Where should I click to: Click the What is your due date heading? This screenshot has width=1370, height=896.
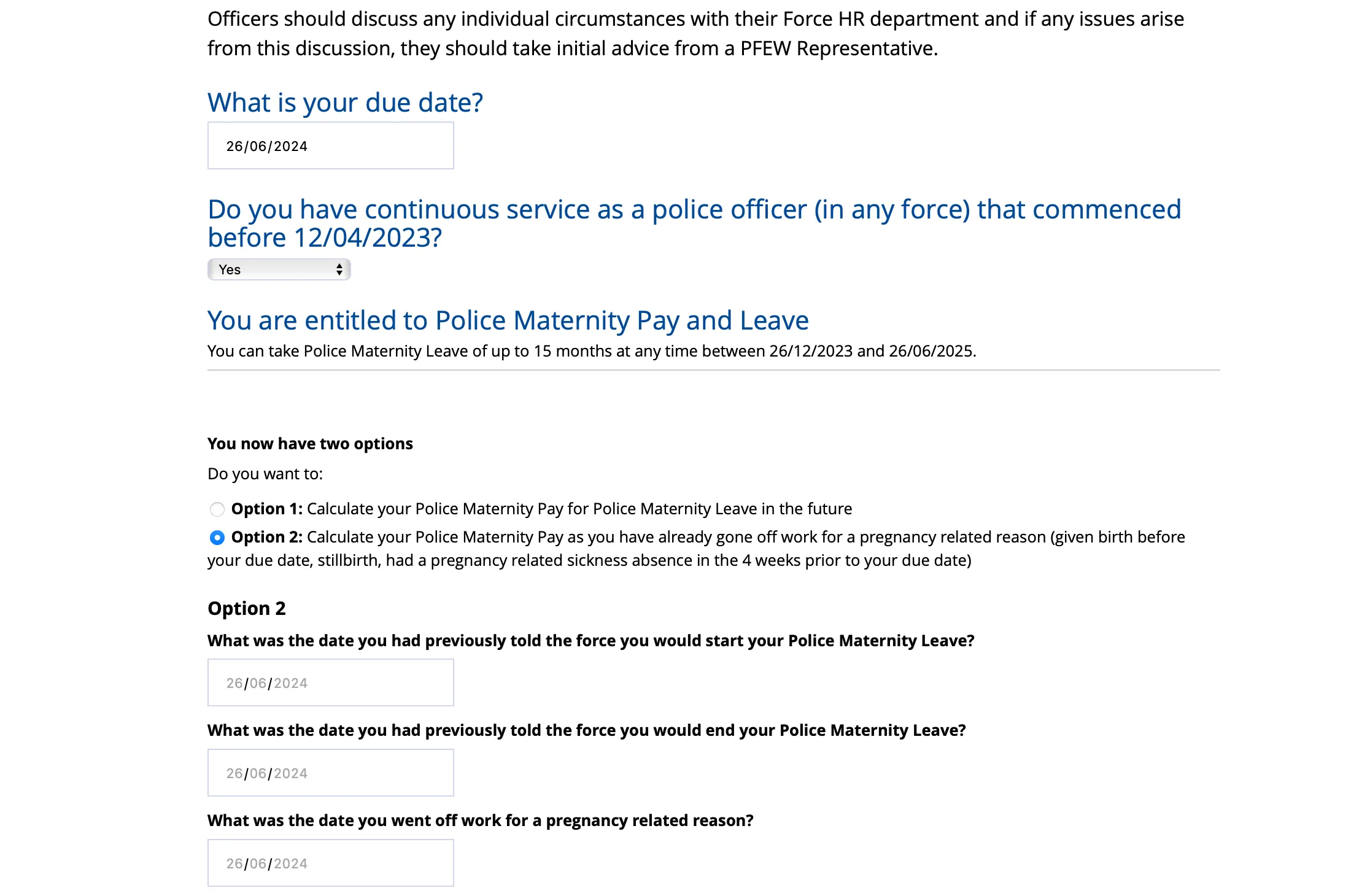[344, 102]
